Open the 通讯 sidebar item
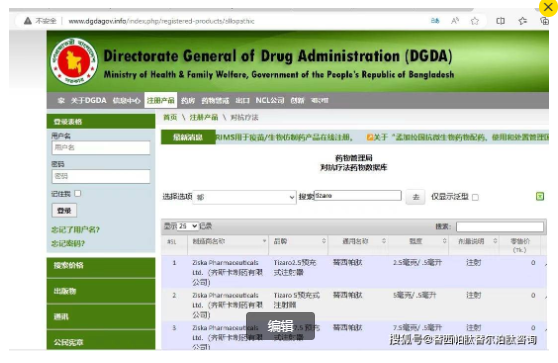Screen dimensions: 558x363 [x=101, y=317]
